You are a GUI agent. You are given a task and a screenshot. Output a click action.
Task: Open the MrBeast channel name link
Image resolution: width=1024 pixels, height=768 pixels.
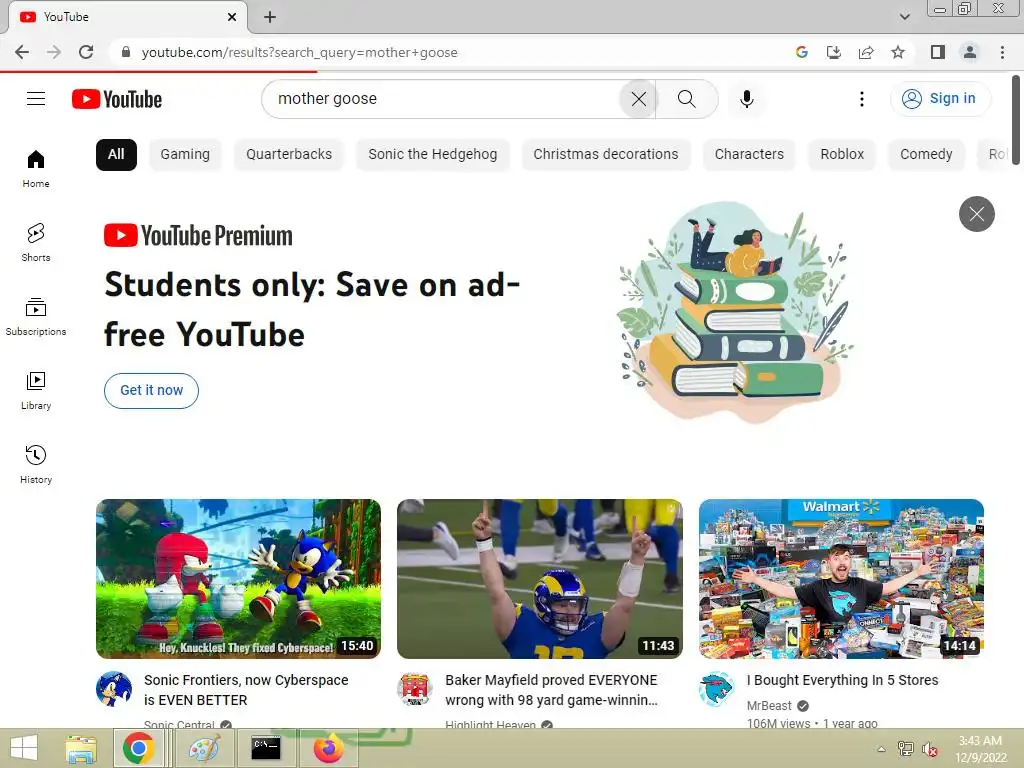point(769,706)
